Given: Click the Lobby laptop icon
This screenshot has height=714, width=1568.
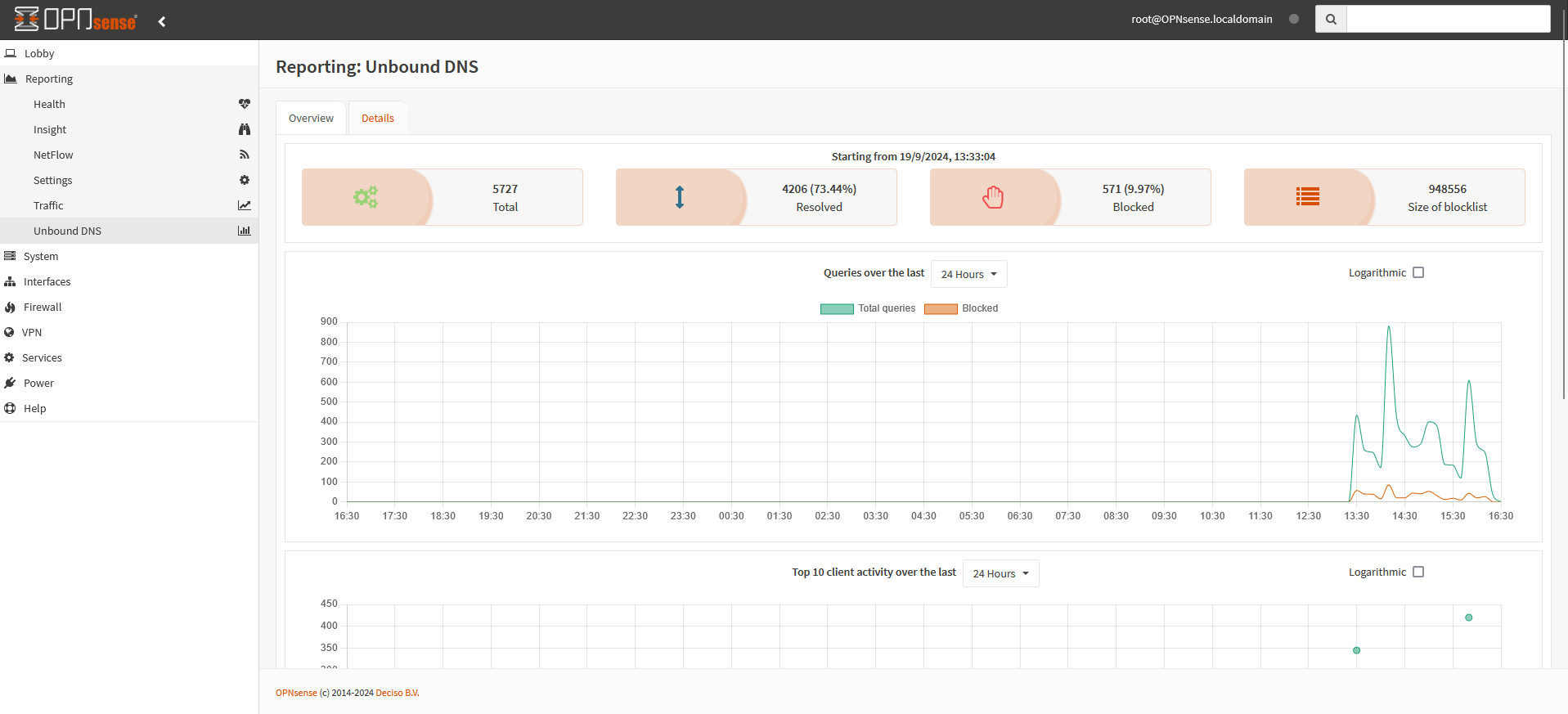Looking at the screenshot, I should (11, 53).
